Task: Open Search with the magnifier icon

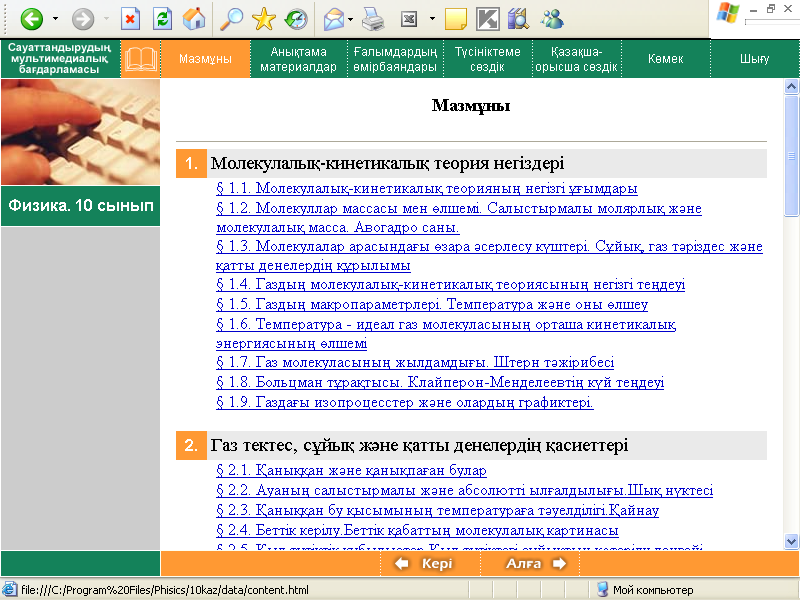Action: pos(232,18)
